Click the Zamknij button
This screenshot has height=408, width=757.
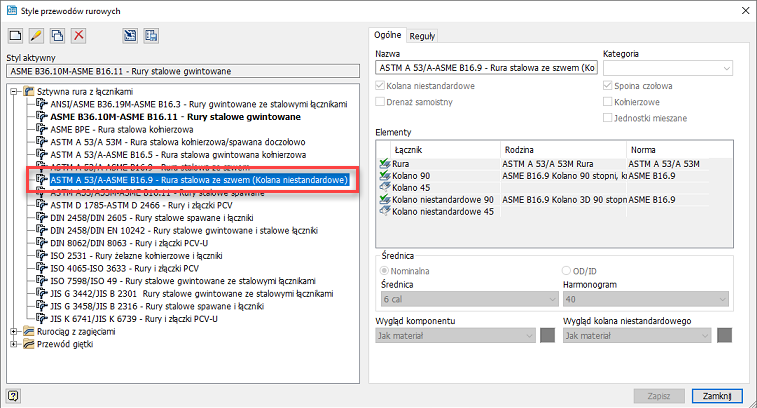pyautogui.click(x=716, y=396)
